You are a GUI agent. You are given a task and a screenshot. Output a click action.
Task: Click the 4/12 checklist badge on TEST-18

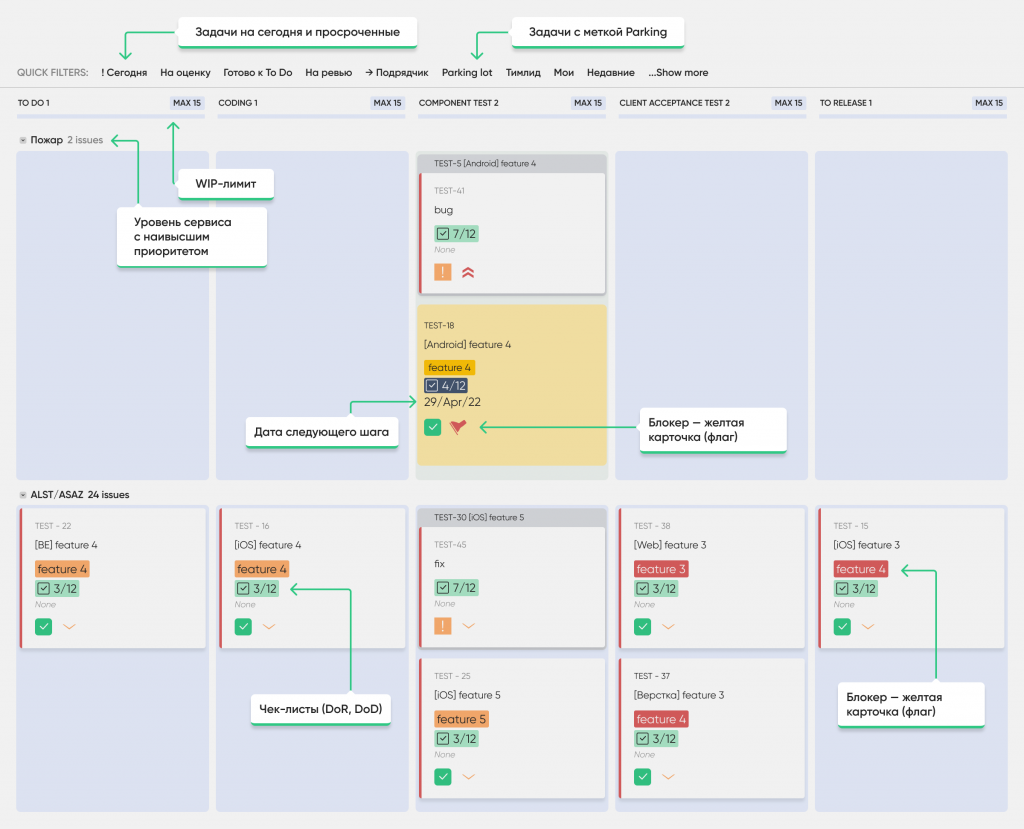coord(446,385)
